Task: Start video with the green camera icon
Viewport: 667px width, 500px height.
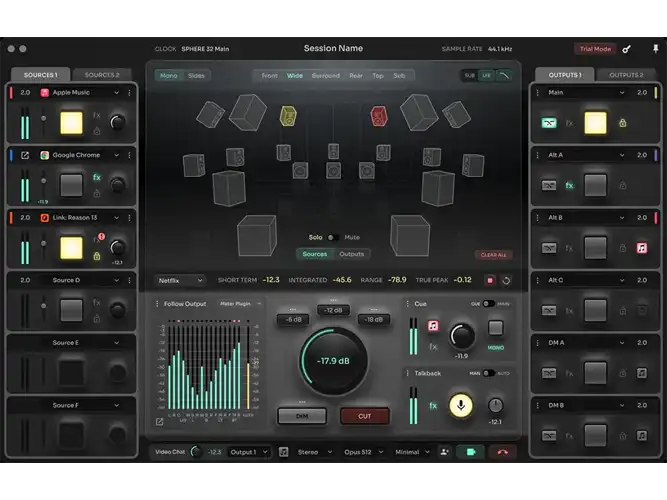Action: tap(471, 452)
